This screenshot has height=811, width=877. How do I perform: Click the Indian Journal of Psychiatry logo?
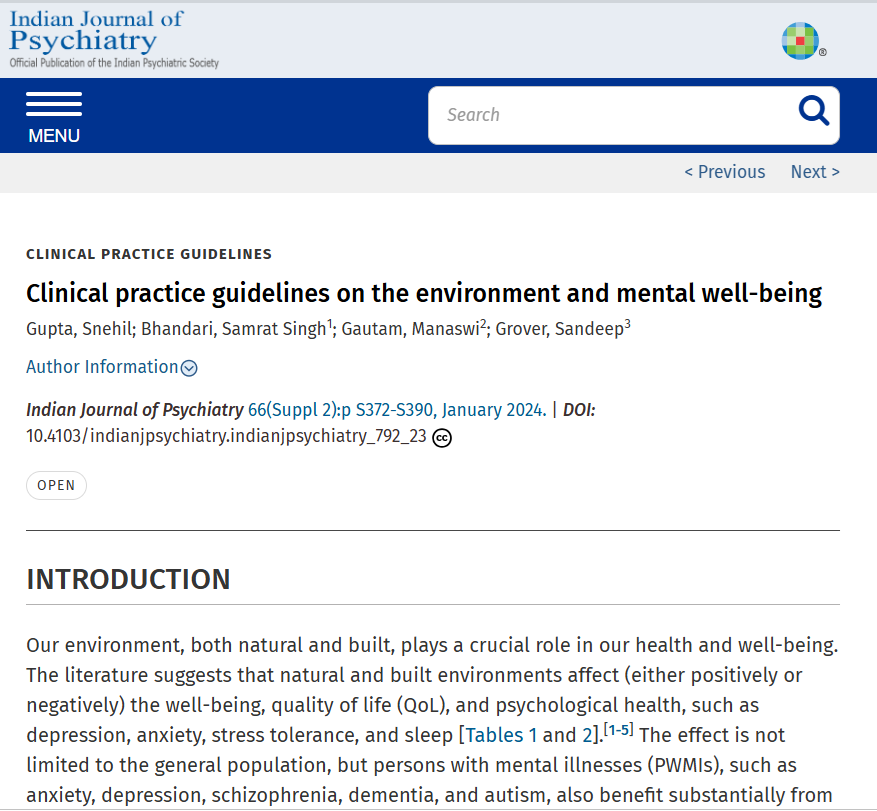113,38
